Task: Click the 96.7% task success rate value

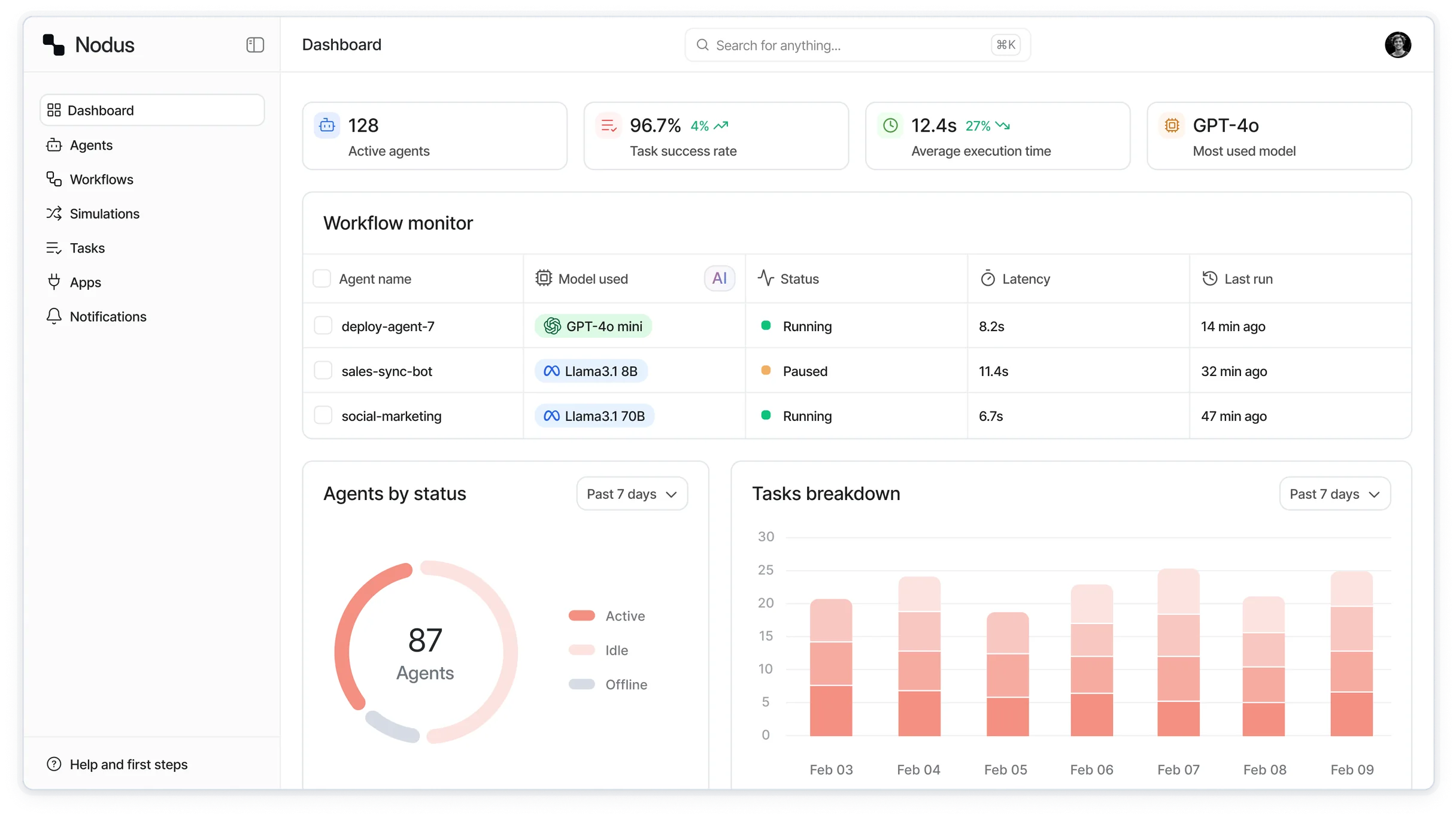Action: click(x=655, y=125)
